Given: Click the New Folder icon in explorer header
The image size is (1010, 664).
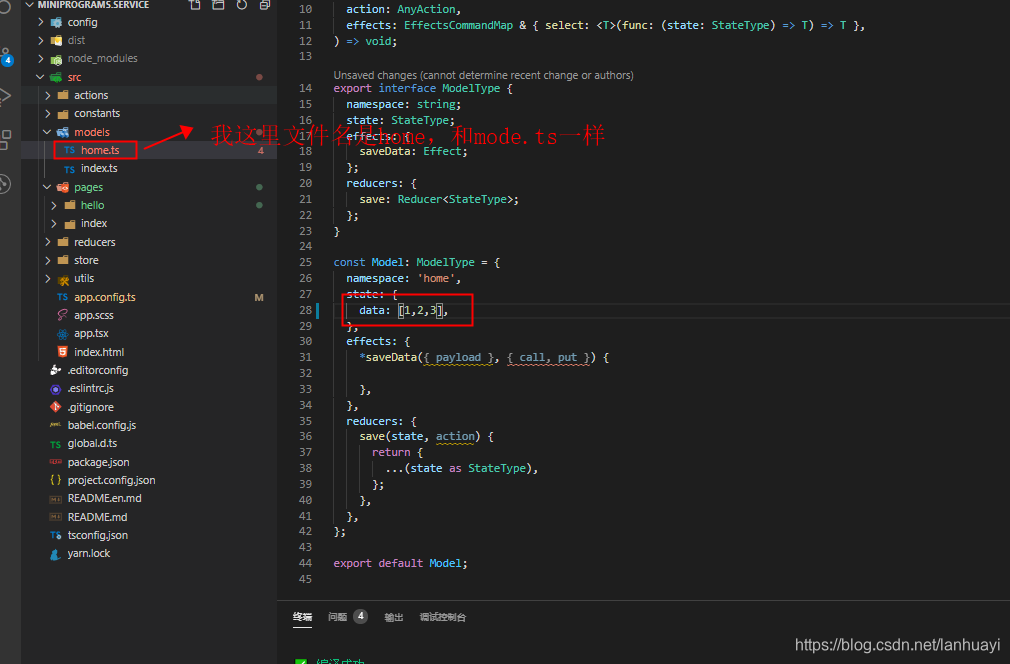Looking at the screenshot, I should pyautogui.click(x=218, y=5).
